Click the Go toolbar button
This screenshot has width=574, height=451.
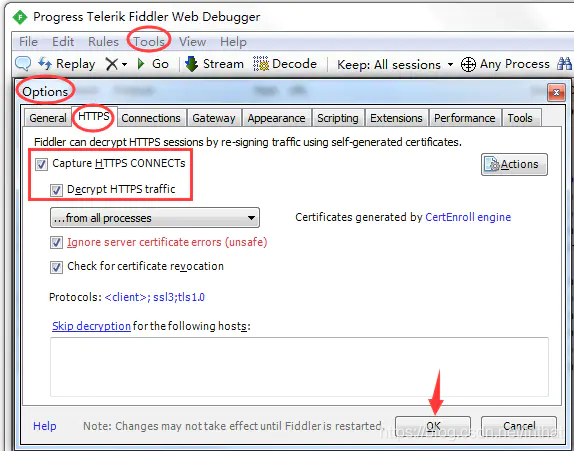153,64
